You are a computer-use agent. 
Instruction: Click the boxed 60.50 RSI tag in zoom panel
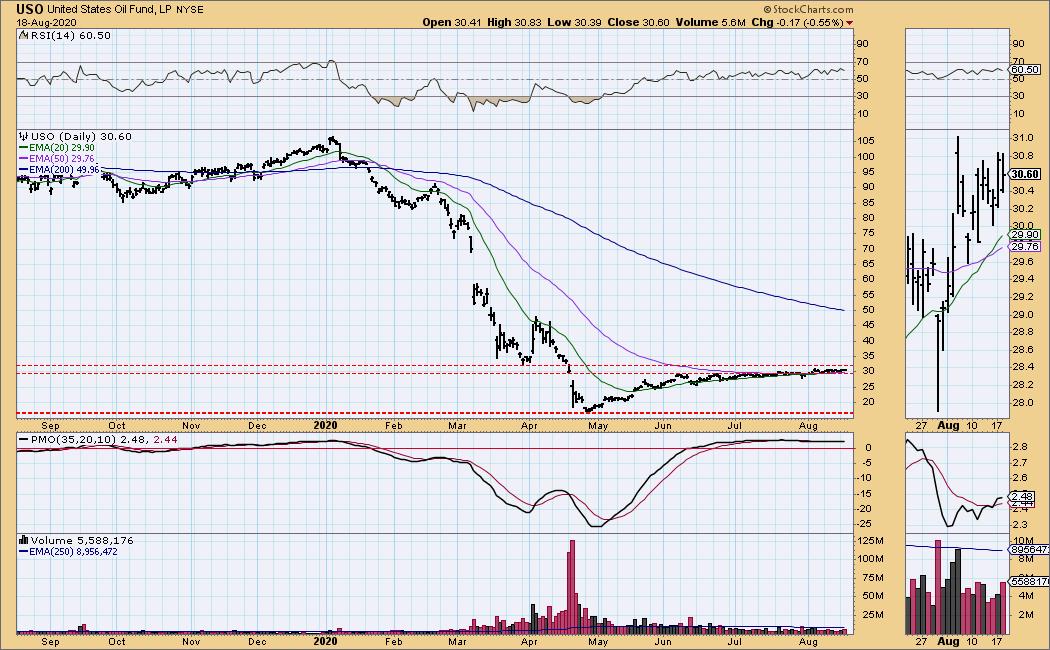click(1025, 70)
